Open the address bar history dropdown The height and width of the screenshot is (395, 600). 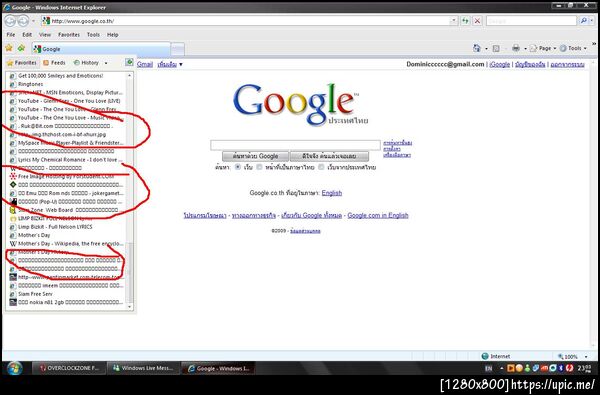click(454, 21)
